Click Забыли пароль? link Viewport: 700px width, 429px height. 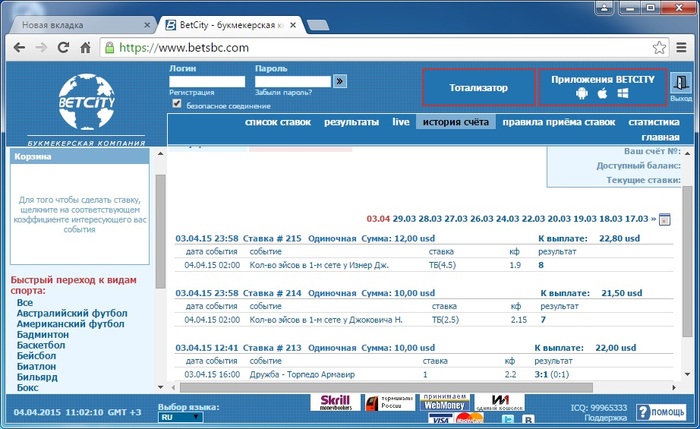click(283, 92)
